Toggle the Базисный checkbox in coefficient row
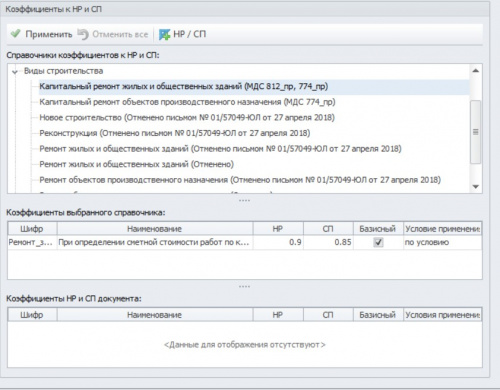The width and height of the screenshot is (500, 390). pos(378,242)
